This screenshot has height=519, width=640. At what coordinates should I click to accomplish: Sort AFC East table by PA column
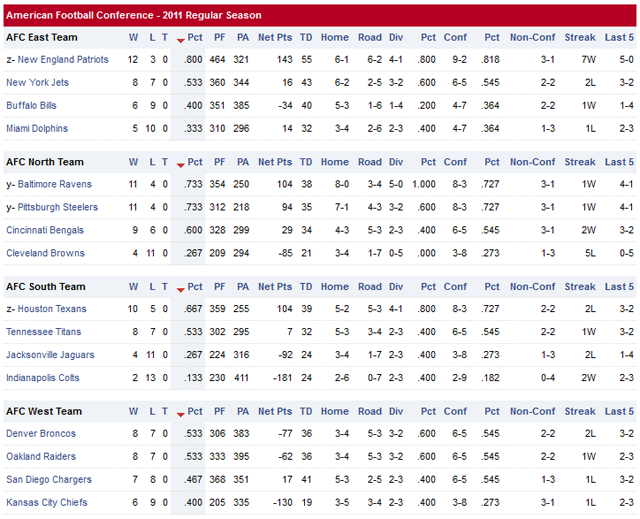click(x=243, y=38)
